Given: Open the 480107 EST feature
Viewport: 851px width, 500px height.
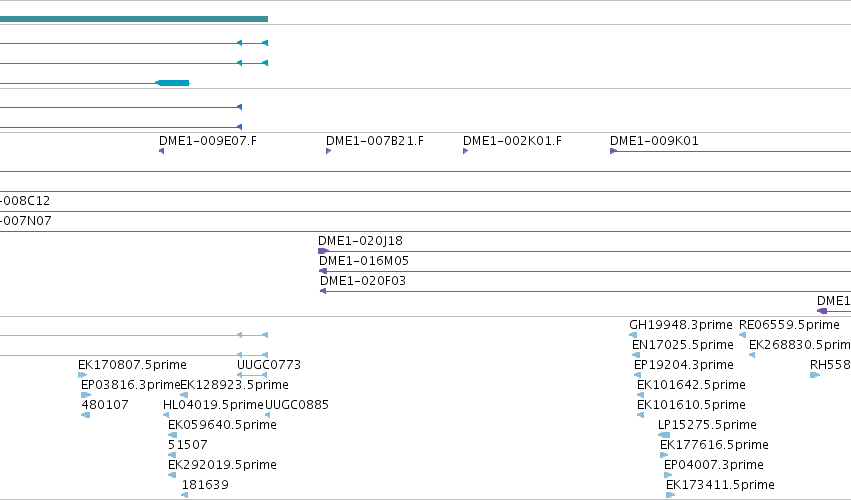Looking at the screenshot, I should 85,415.
